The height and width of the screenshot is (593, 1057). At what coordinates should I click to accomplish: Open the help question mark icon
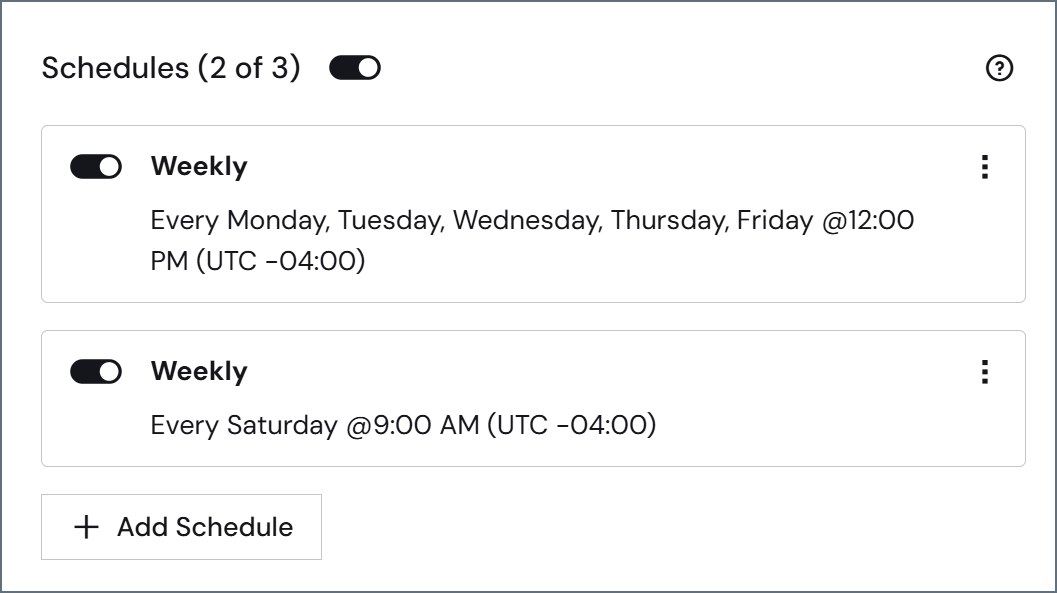[999, 68]
